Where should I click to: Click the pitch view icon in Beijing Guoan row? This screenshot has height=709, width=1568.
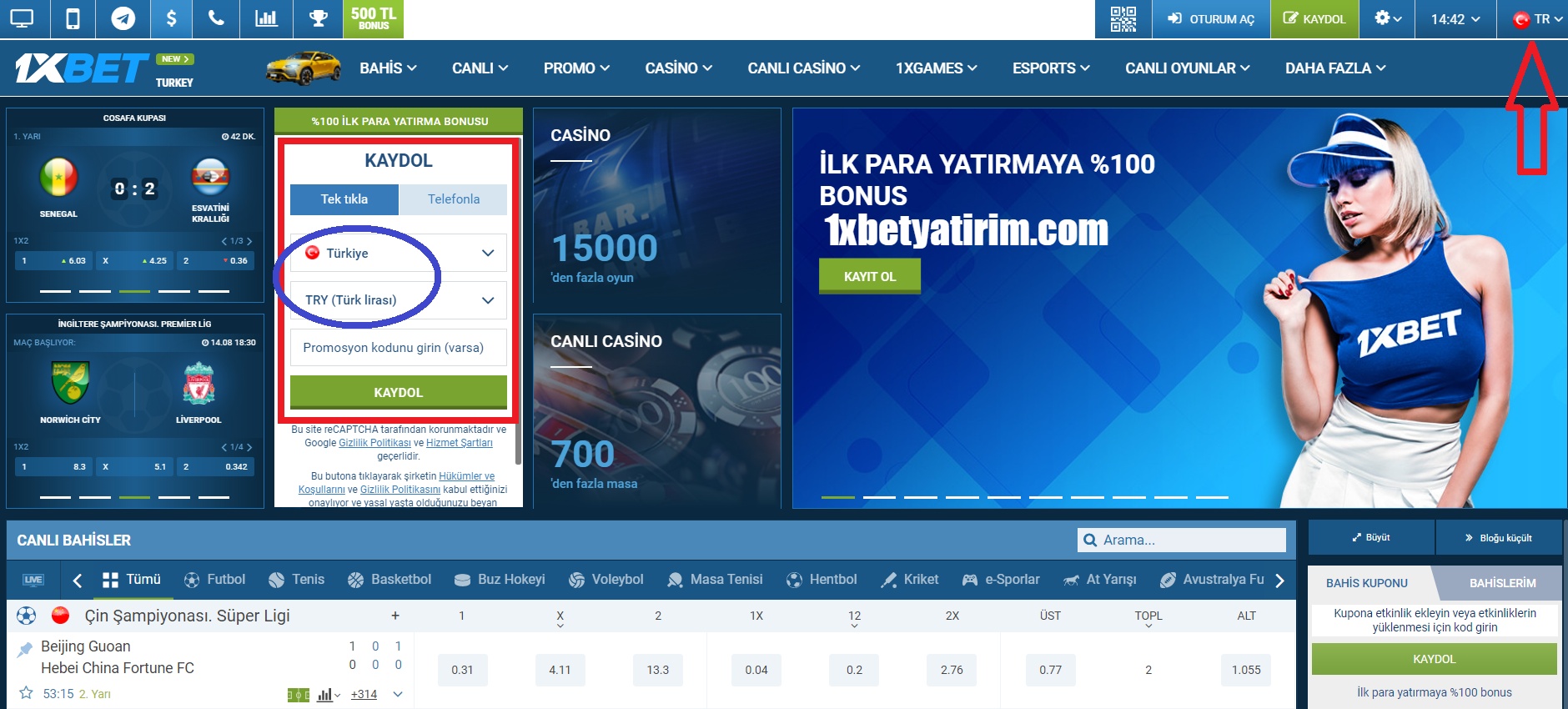coord(298,695)
